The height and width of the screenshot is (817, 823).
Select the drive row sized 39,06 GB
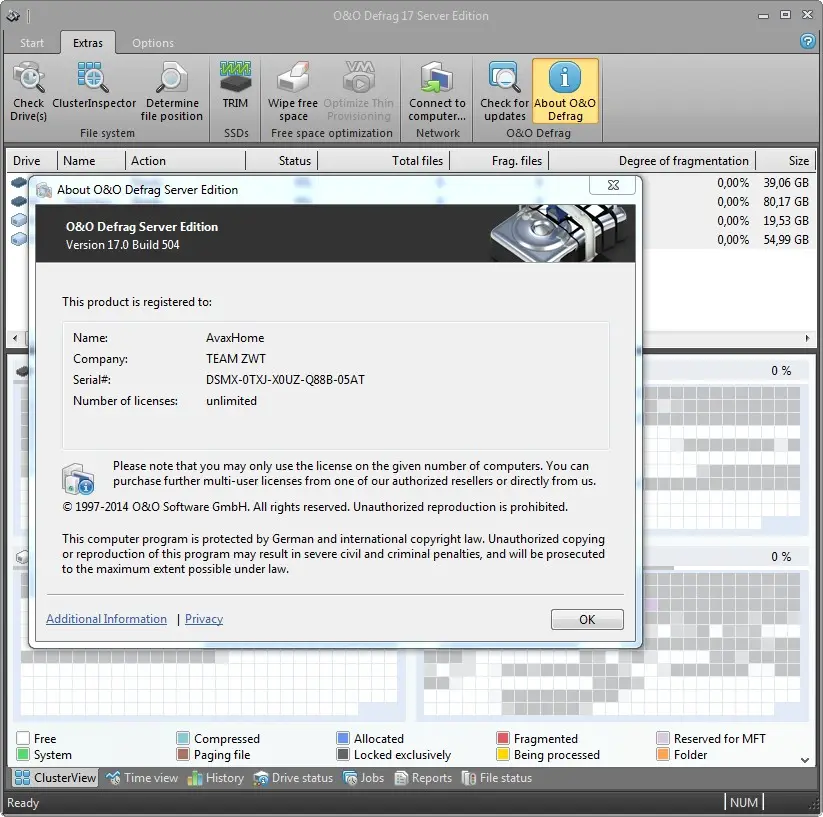(411, 183)
